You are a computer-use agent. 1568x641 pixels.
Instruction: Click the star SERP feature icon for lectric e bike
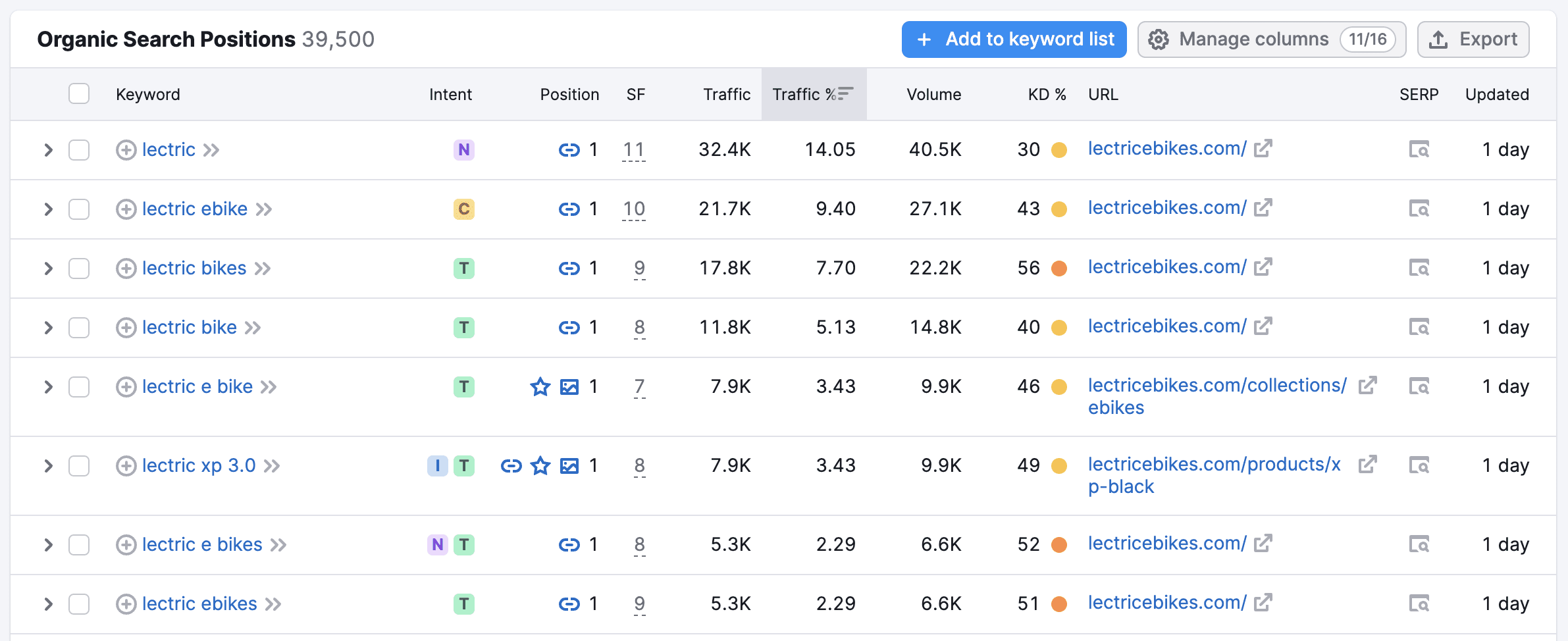coord(540,387)
